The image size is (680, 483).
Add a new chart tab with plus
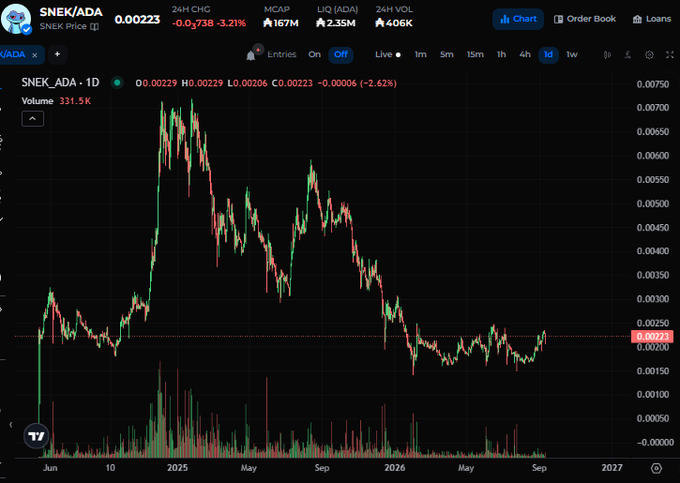[x=57, y=54]
